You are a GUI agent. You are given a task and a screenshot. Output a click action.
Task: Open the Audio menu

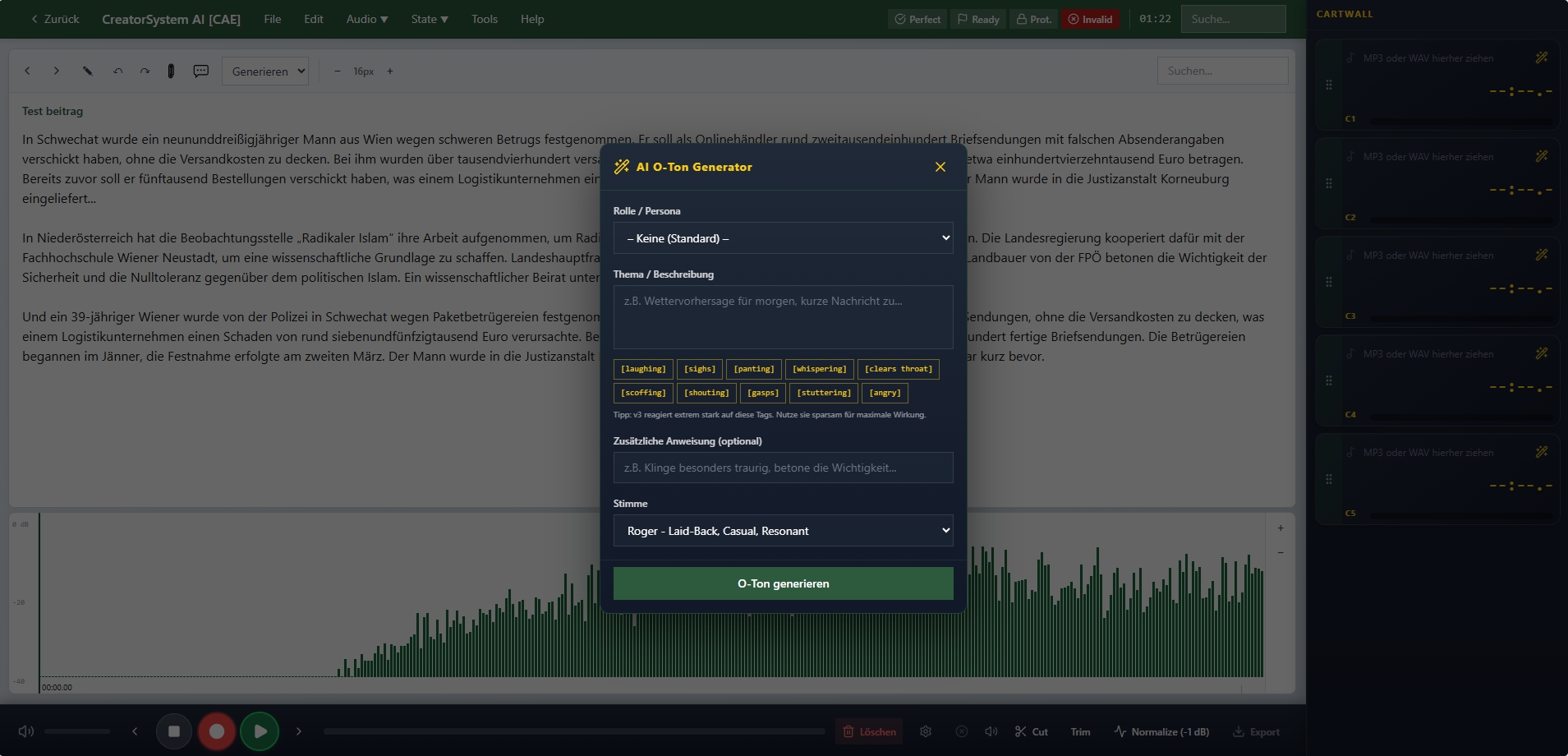(x=366, y=19)
